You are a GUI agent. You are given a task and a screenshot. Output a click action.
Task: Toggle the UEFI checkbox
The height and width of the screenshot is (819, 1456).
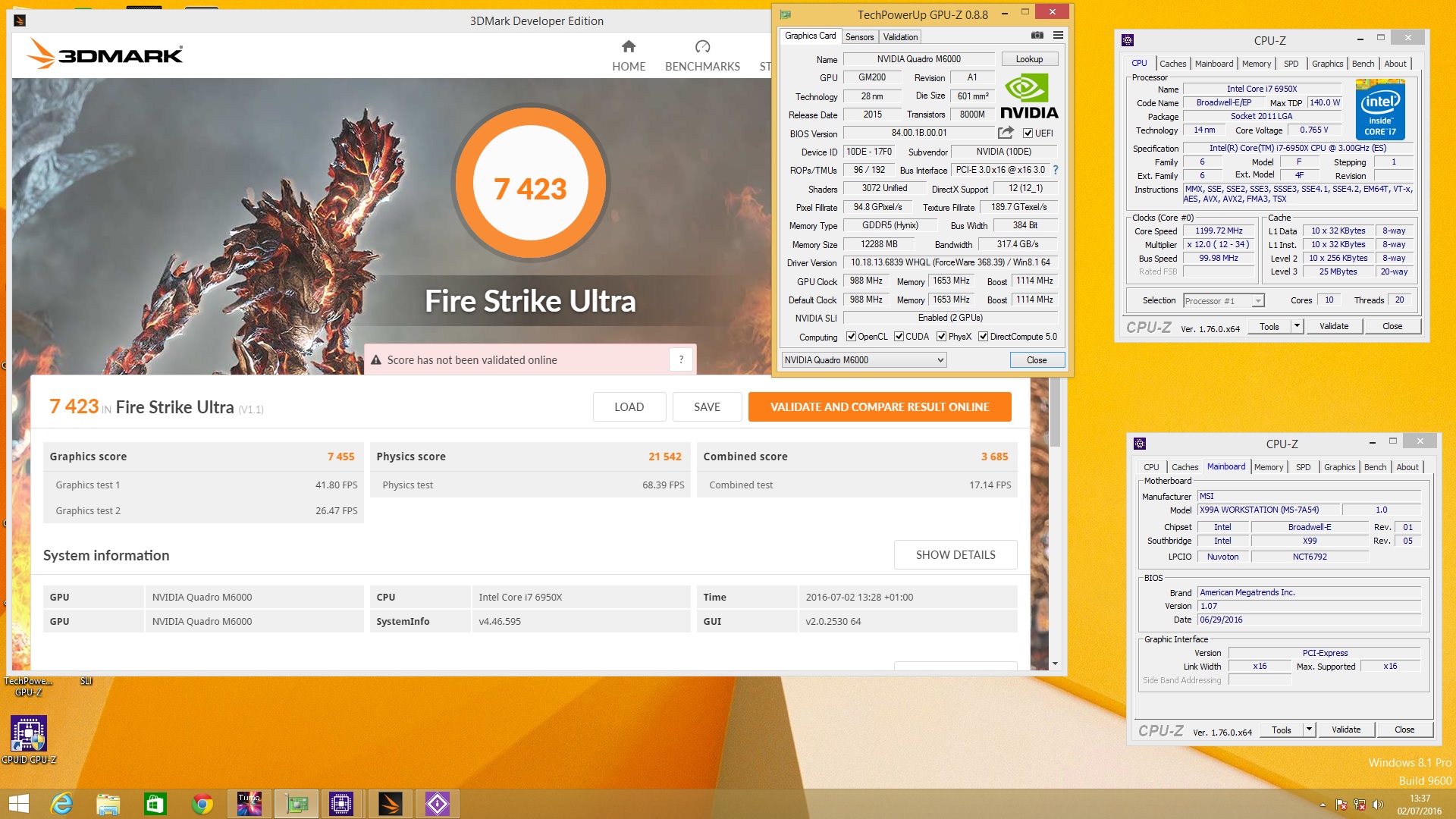point(1028,133)
